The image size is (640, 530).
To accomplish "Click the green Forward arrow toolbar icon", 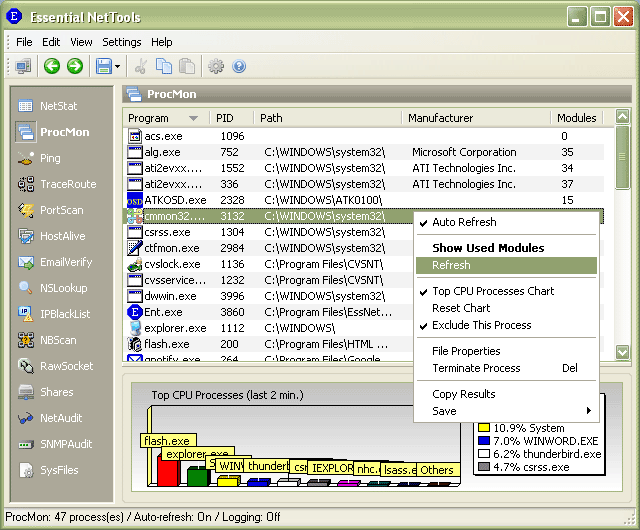I will pos(75,66).
